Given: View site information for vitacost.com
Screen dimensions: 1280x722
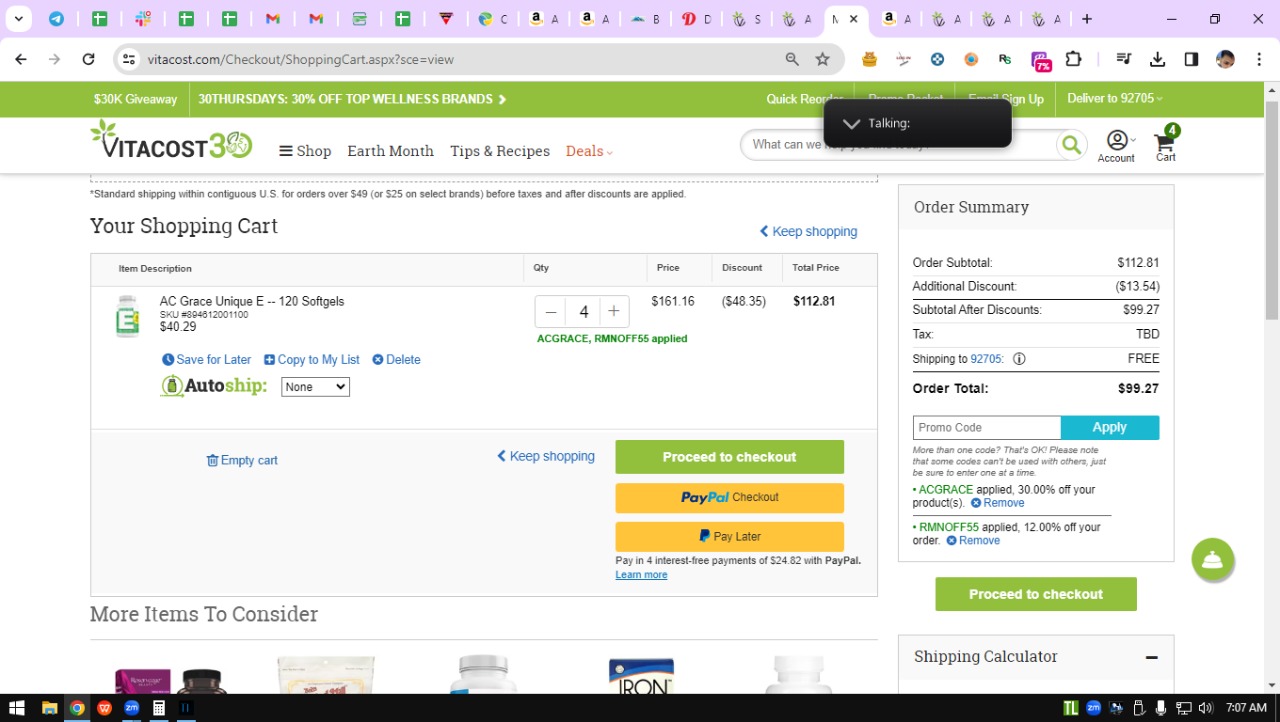Looking at the screenshot, I should [x=128, y=59].
